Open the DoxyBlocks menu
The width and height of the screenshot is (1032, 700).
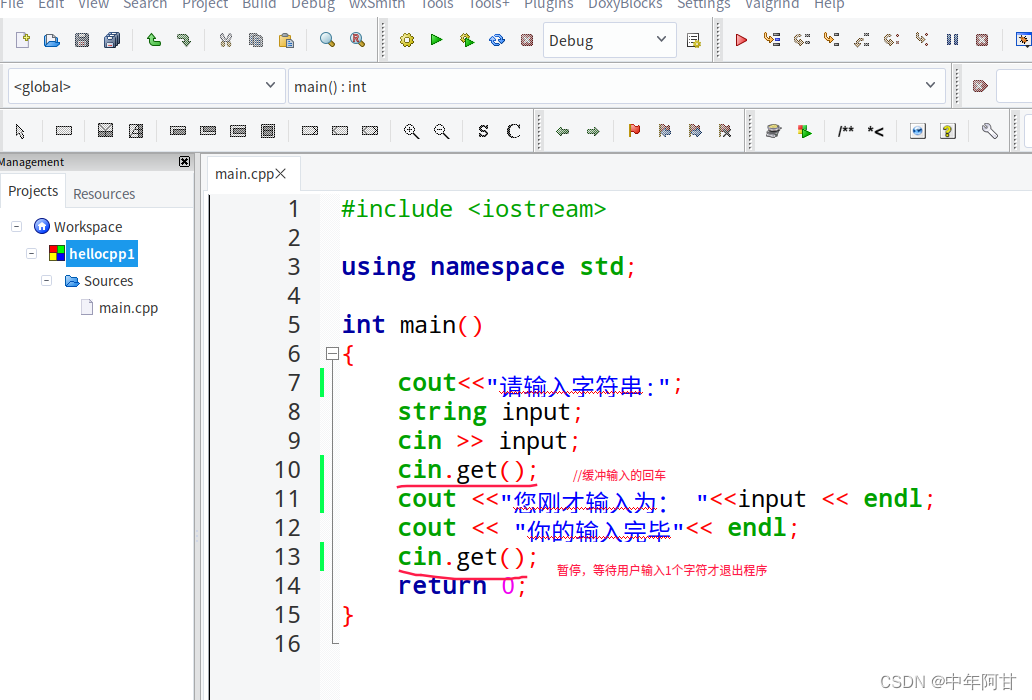click(x=625, y=5)
